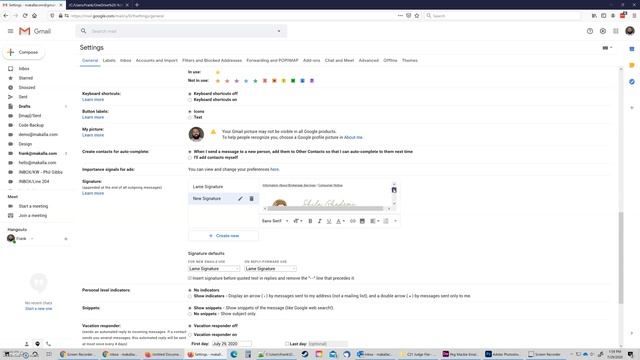The width and height of the screenshot is (640, 360).
Task: Open Google Keep side panel icon
Action: pyautogui.click(x=632, y=65)
